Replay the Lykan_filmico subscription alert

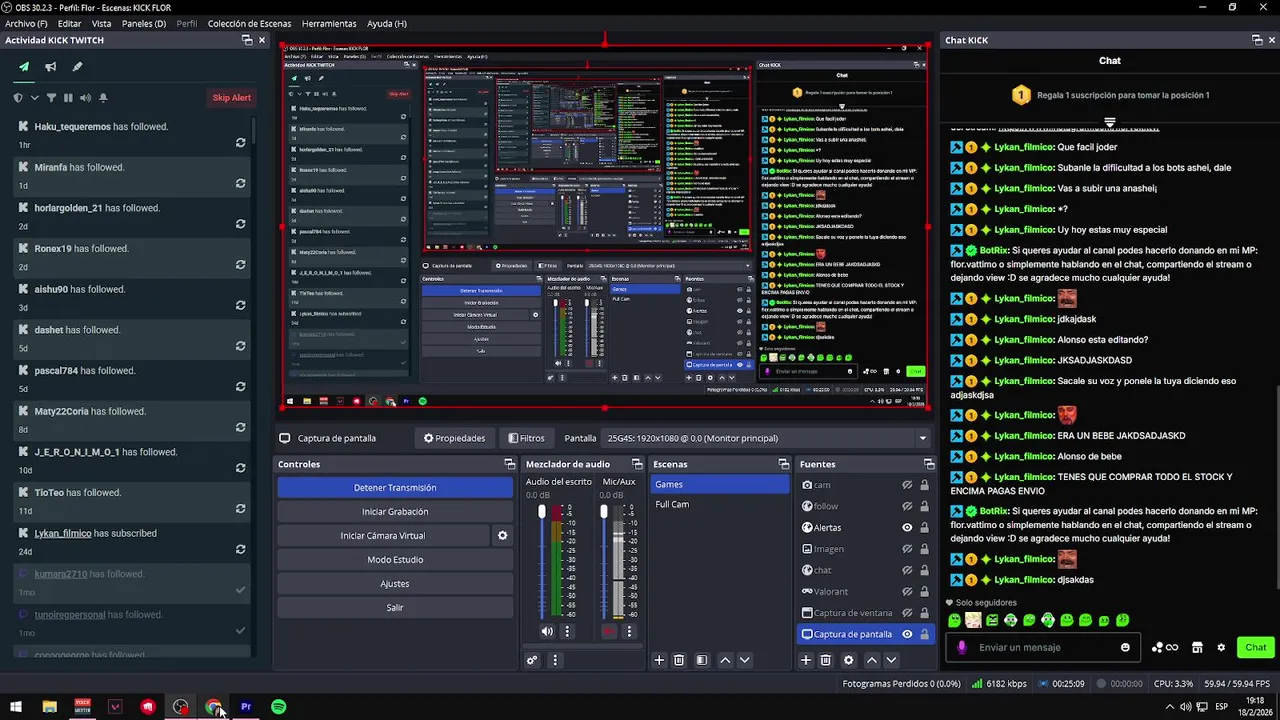240,550
